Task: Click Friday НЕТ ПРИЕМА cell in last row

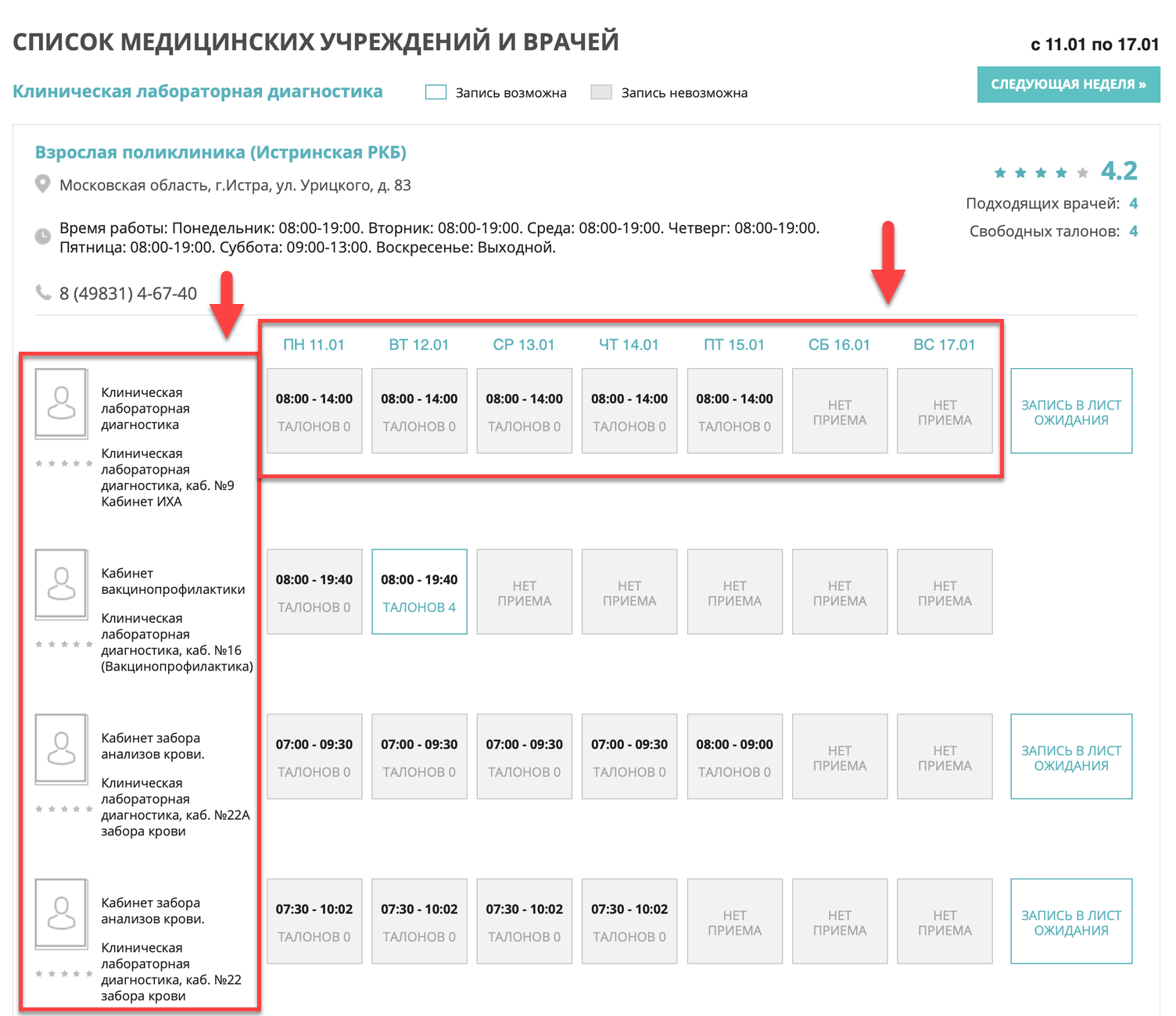Action: click(734, 921)
